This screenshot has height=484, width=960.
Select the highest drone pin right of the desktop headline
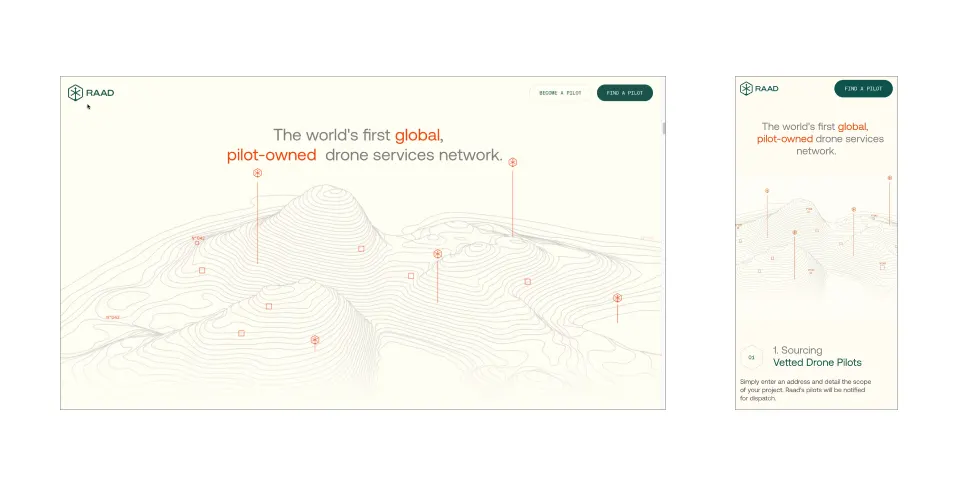click(513, 162)
